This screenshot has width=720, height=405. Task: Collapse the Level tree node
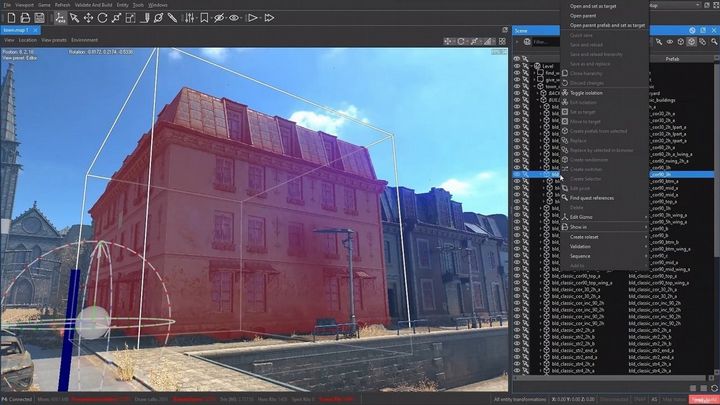[530, 66]
